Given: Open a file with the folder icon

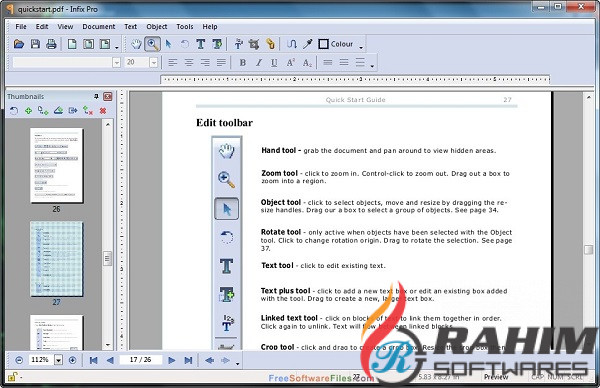Looking at the screenshot, I should pos(18,44).
